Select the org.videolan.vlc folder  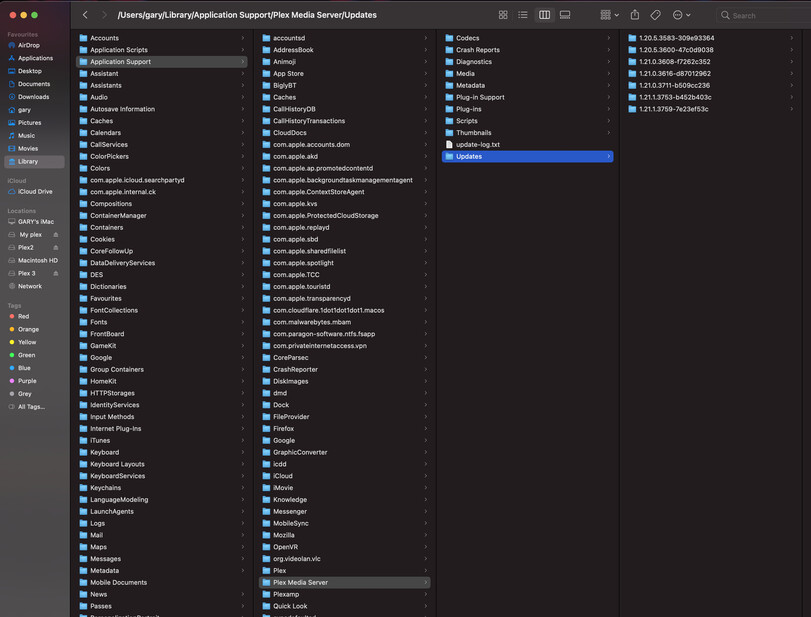(x=344, y=559)
